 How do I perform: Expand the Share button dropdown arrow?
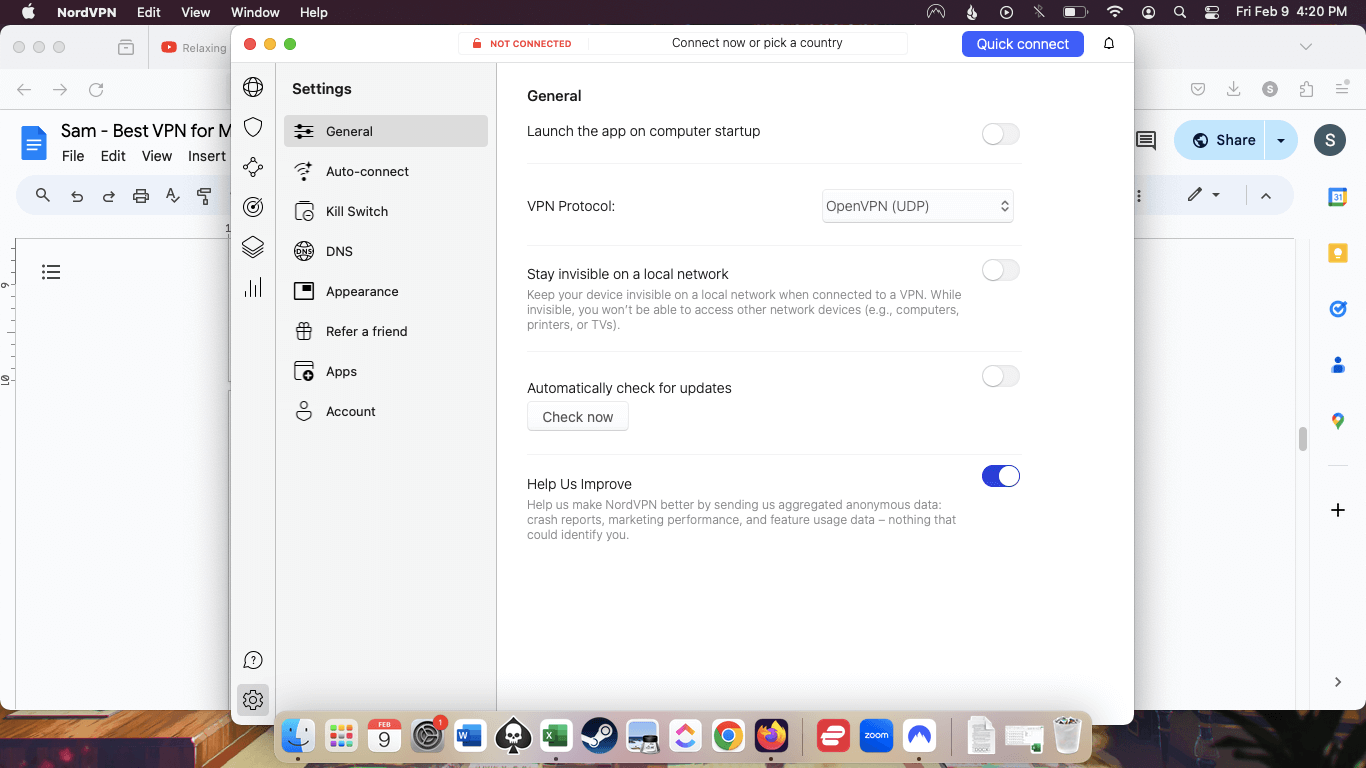coord(1281,141)
